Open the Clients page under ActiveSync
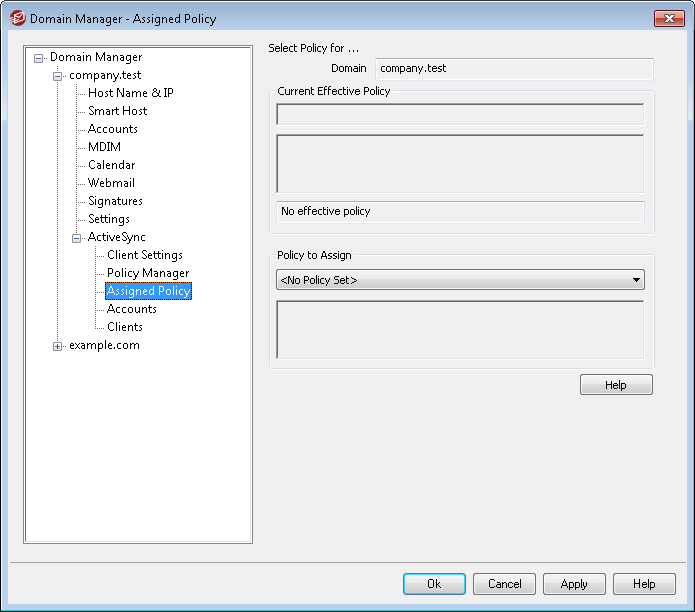The image size is (695, 612). click(125, 327)
